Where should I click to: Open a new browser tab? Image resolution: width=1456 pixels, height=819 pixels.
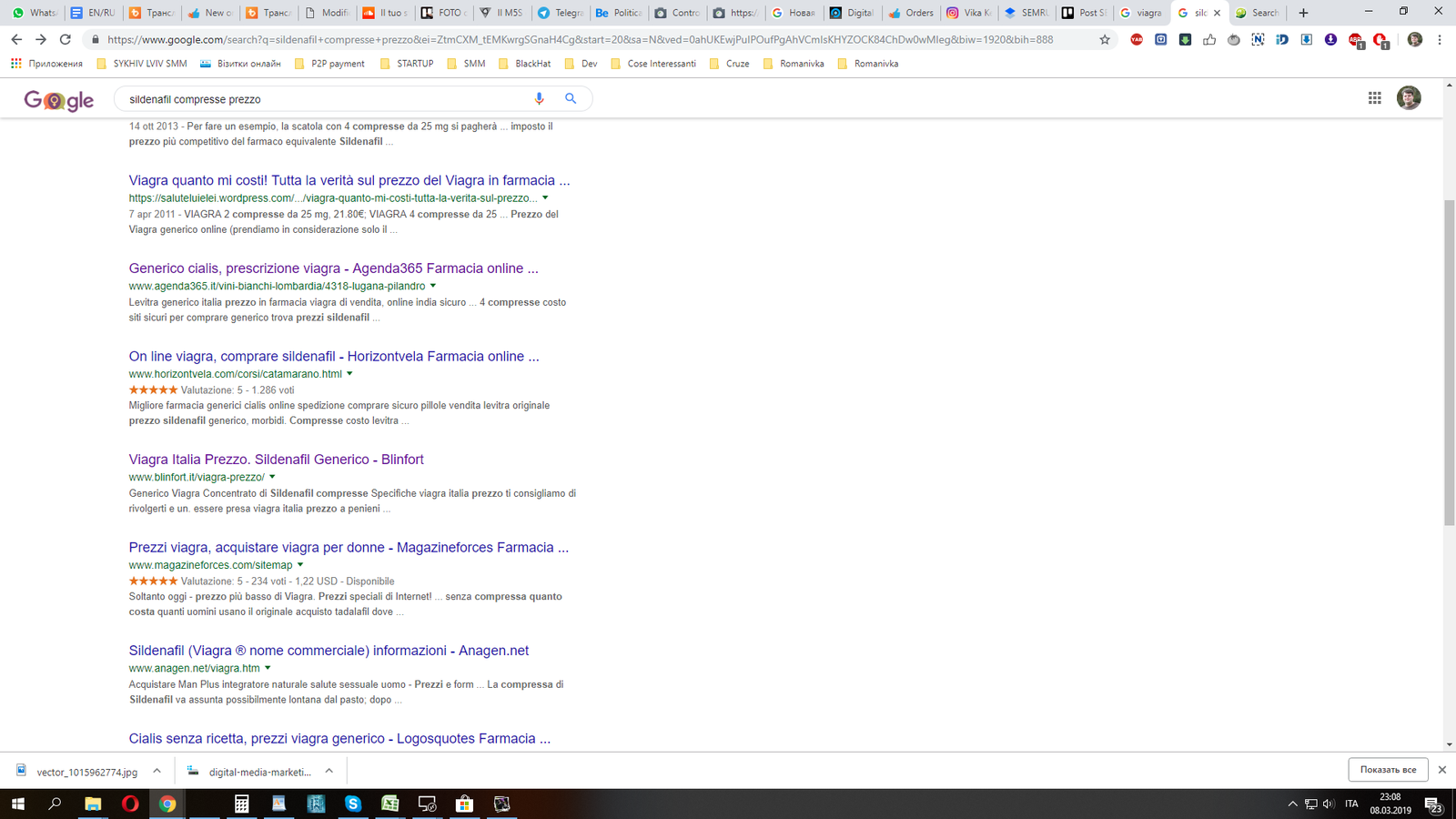(x=1303, y=13)
